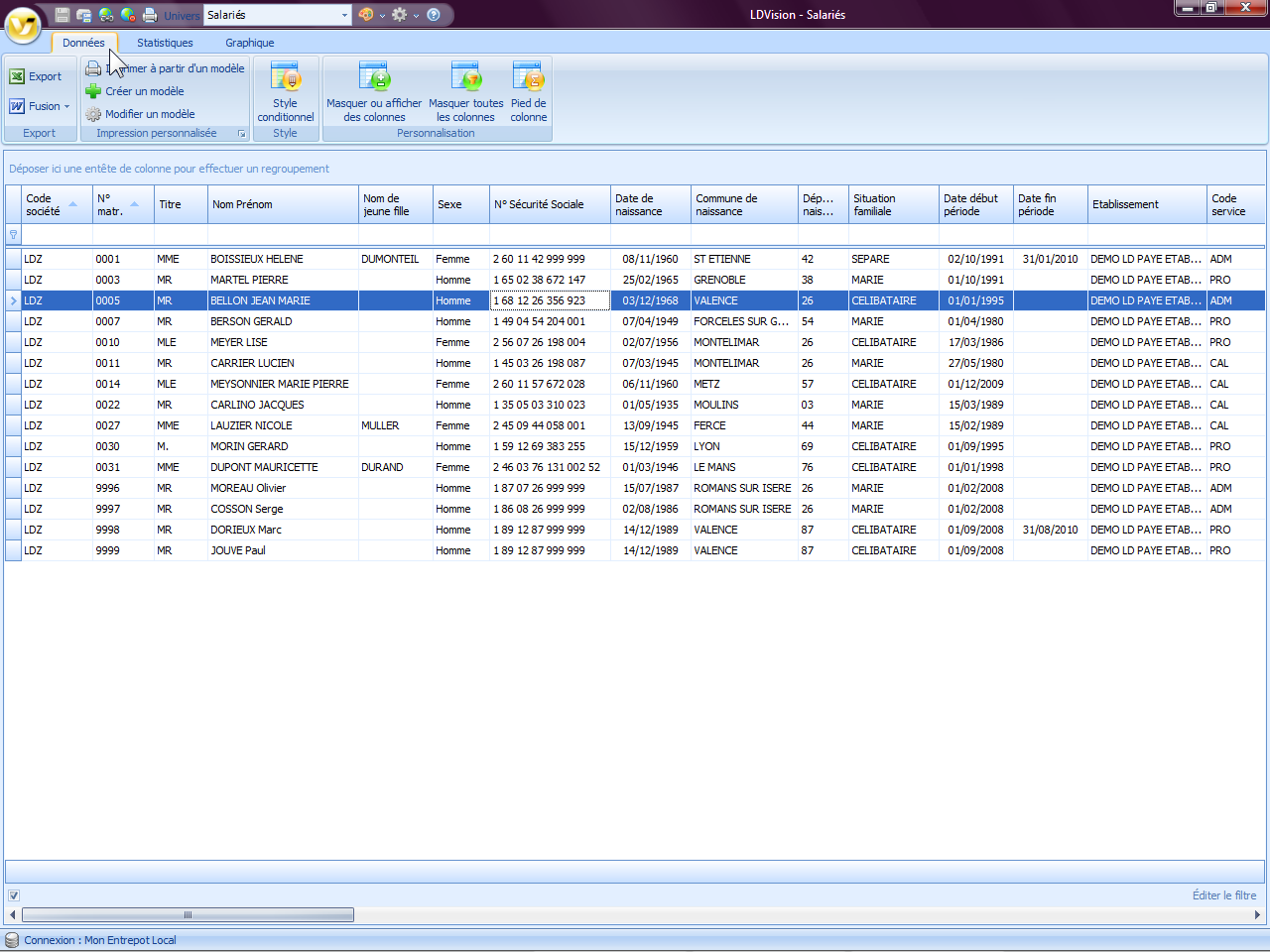
Task: Click Éditer le filtre link
Action: [x=1224, y=895]
